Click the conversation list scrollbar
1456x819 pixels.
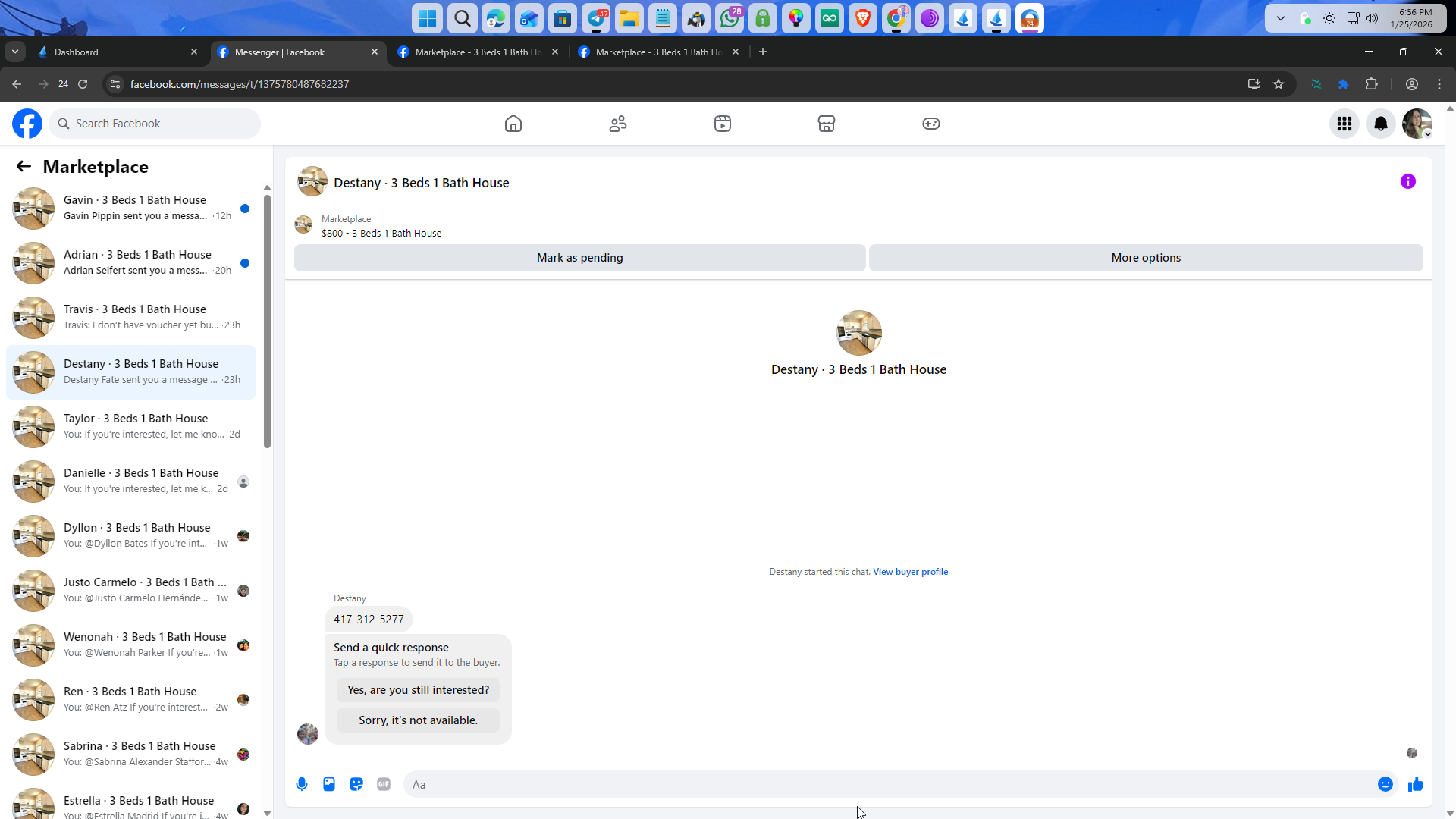tap(267, 321)
